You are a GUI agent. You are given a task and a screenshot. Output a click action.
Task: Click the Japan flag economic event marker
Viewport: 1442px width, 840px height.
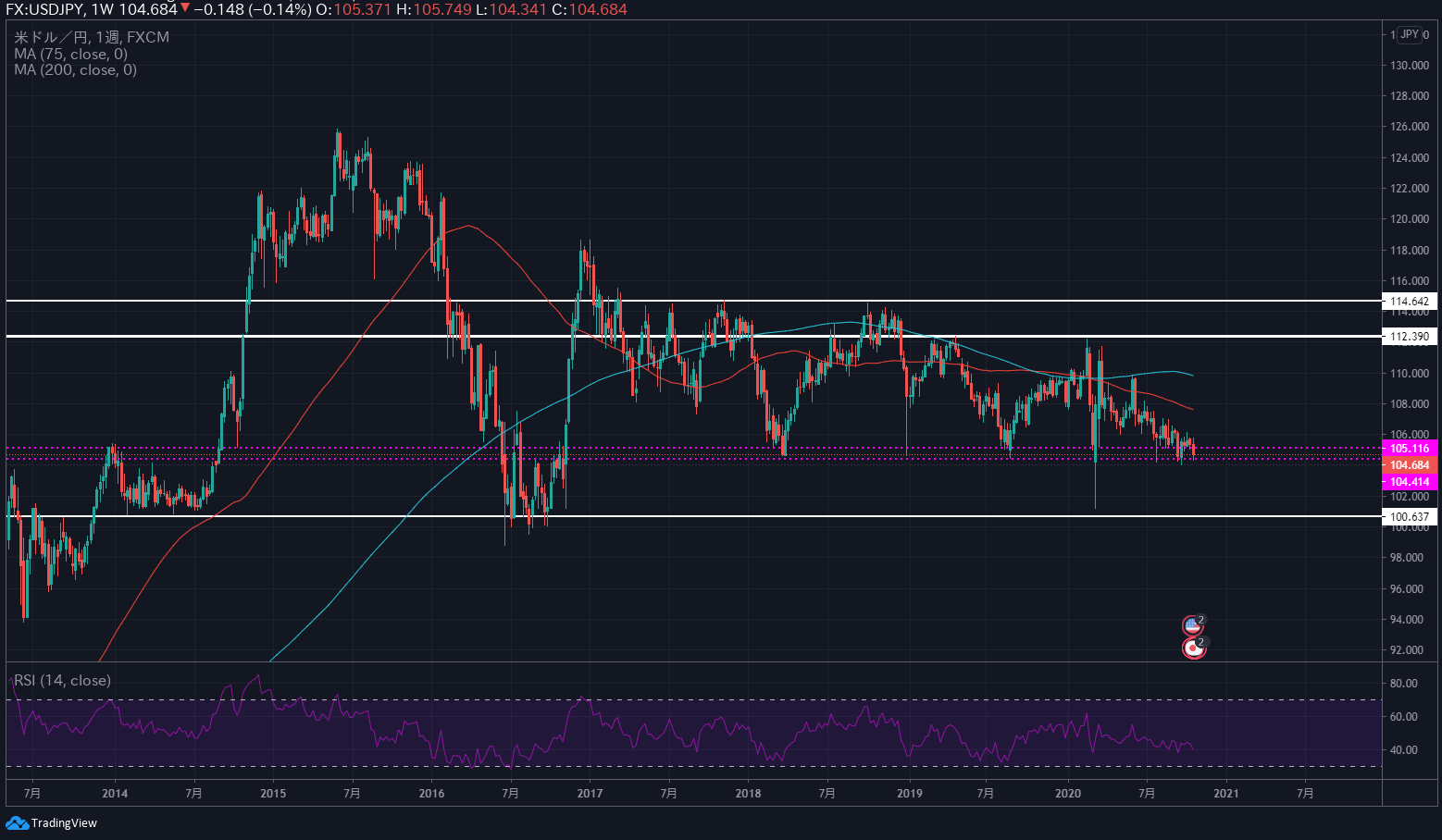click(1194, 649)
